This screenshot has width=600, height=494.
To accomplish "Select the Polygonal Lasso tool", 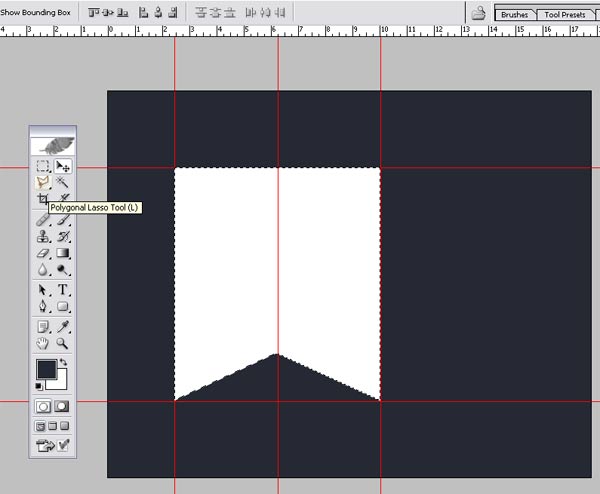I will tap(42, 183).
